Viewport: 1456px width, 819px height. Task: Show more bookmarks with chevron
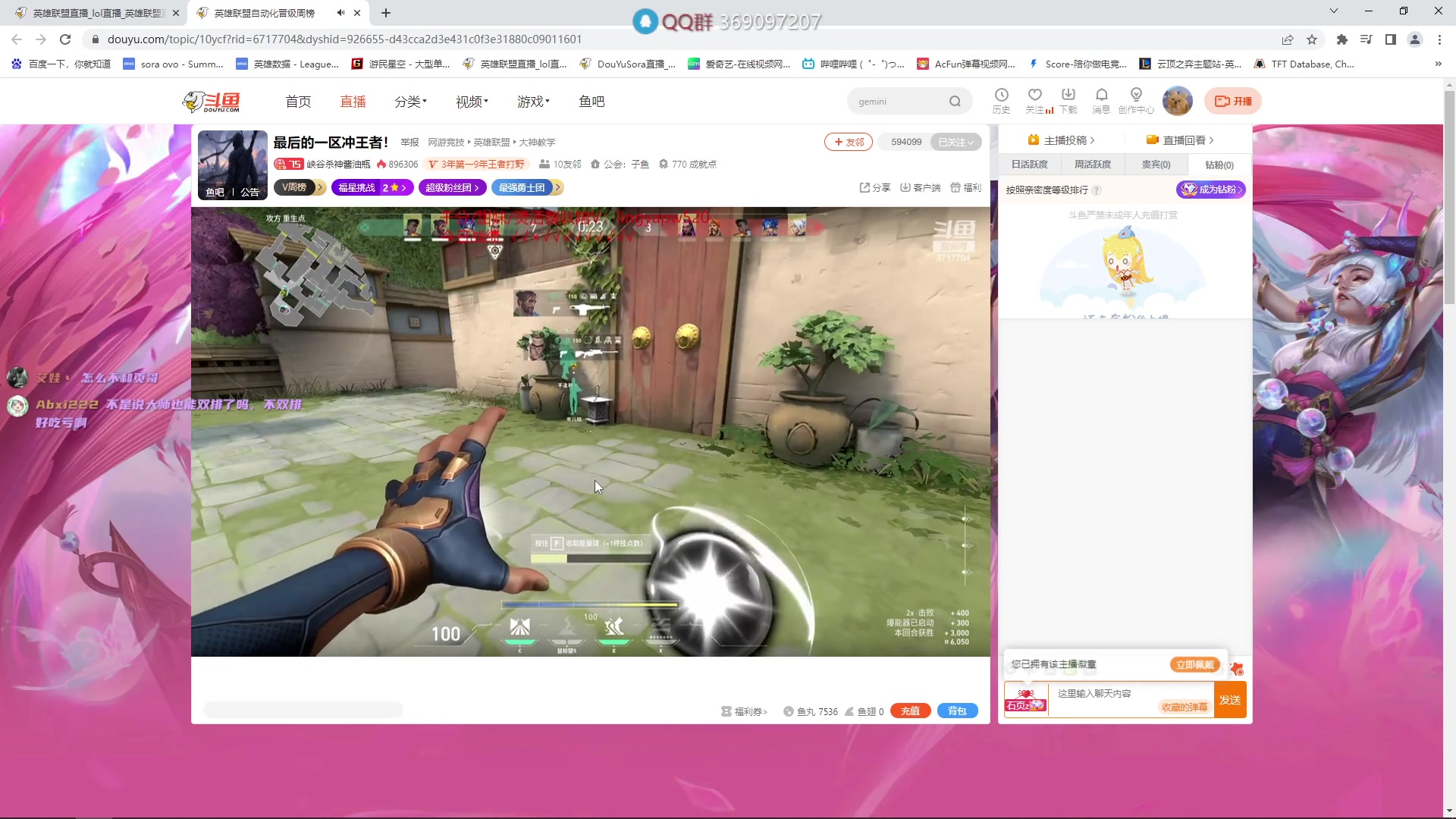click(1438, 64)
